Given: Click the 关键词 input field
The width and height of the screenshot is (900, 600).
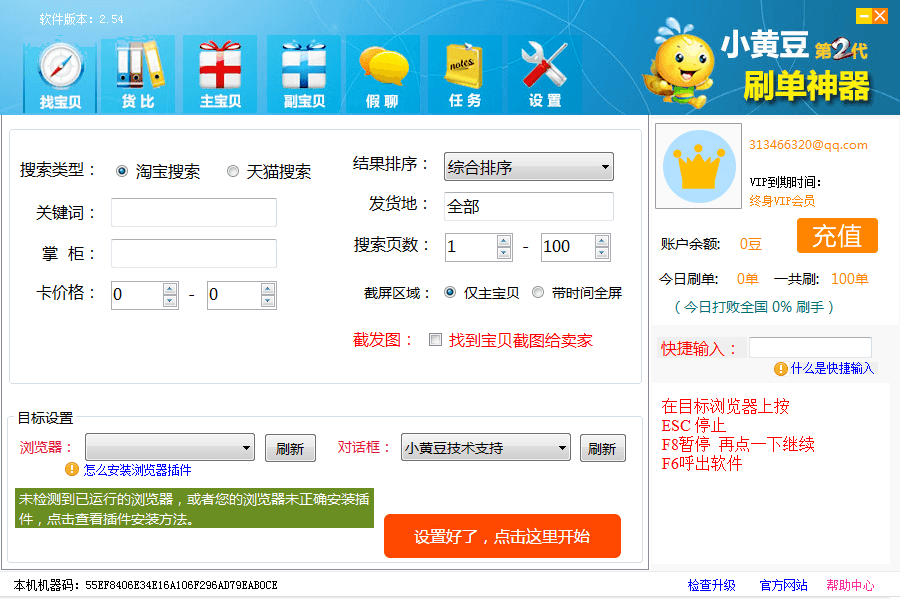Looking at the screenshot, I should tap(194, 212).
